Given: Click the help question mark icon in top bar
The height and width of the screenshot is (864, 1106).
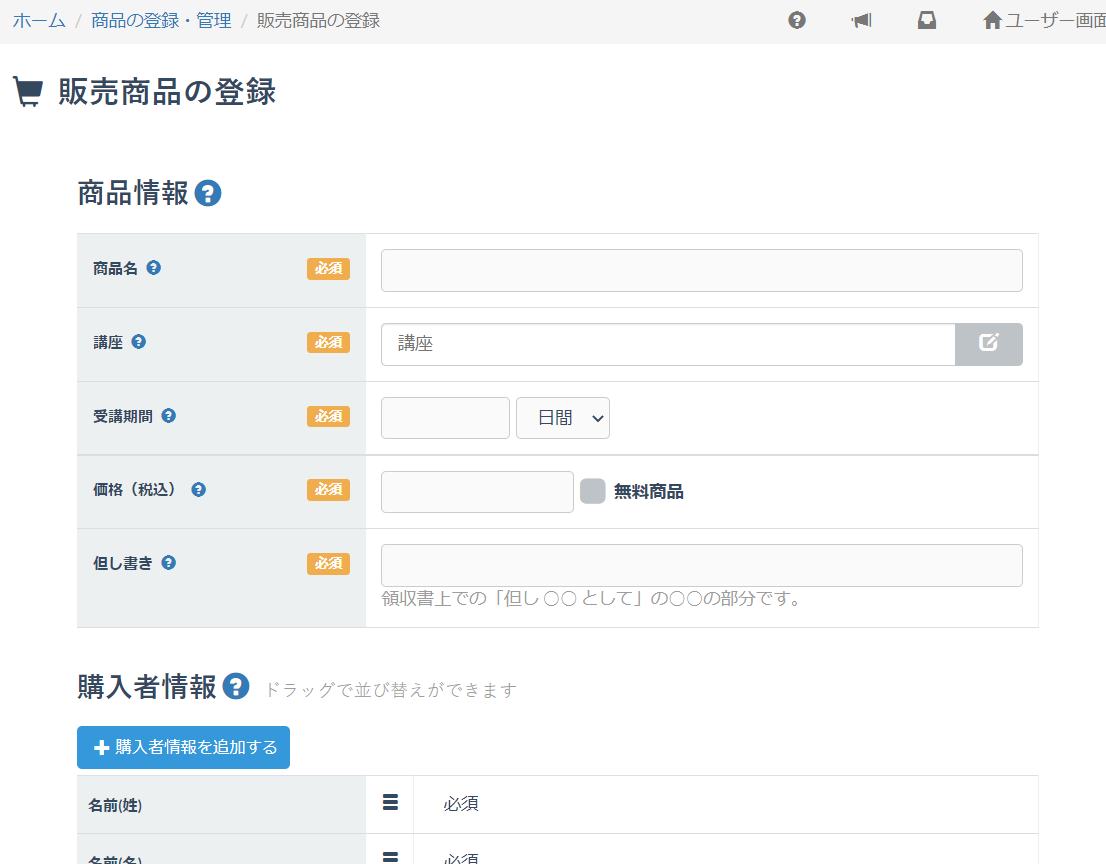Looking at the screenshot, I should point(797,20).
